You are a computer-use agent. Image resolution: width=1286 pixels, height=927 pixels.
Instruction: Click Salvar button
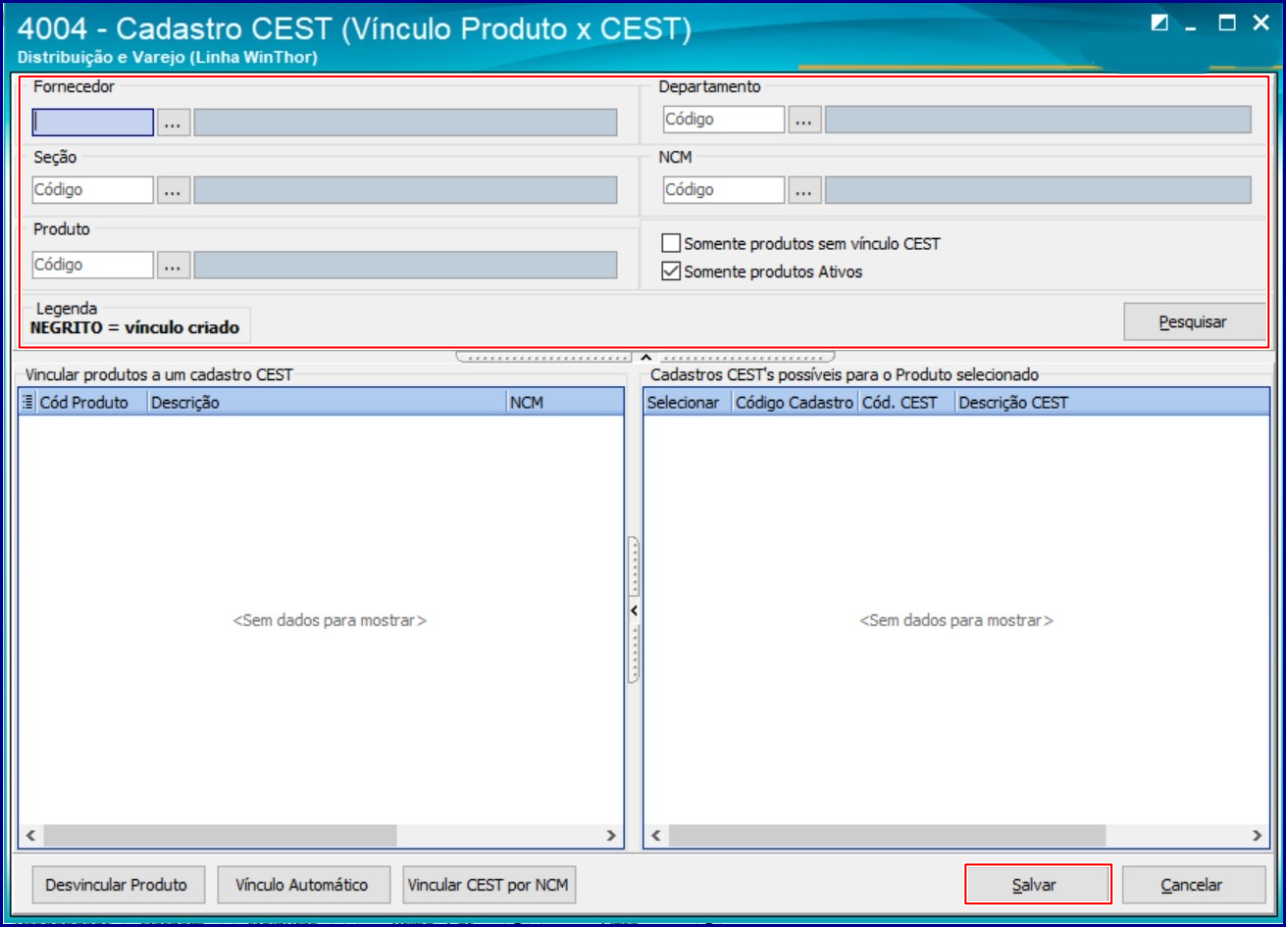click(x=1038, y=885)
